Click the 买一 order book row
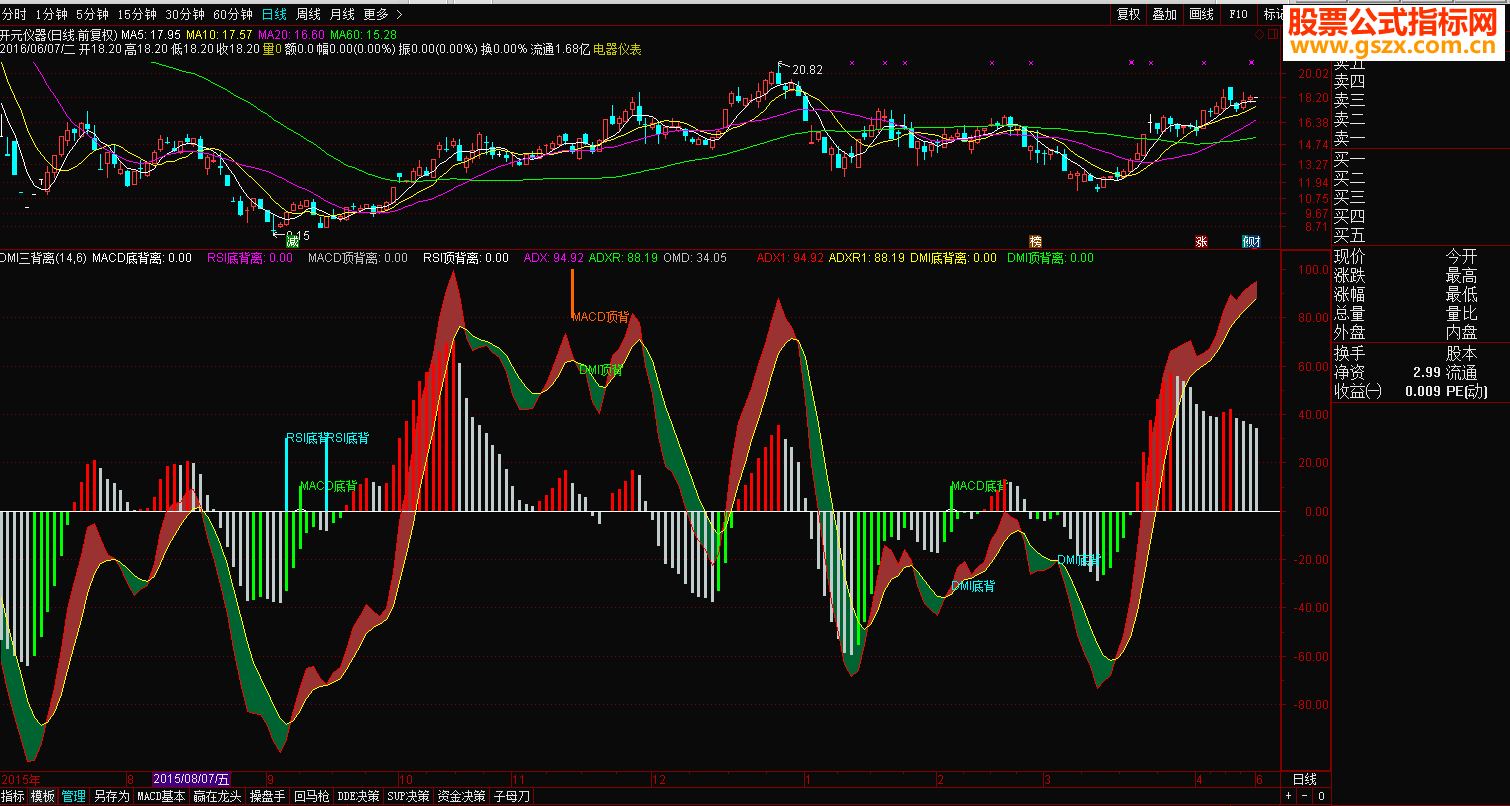Viewport: 1510px width, 806px height. [1349, 159]
